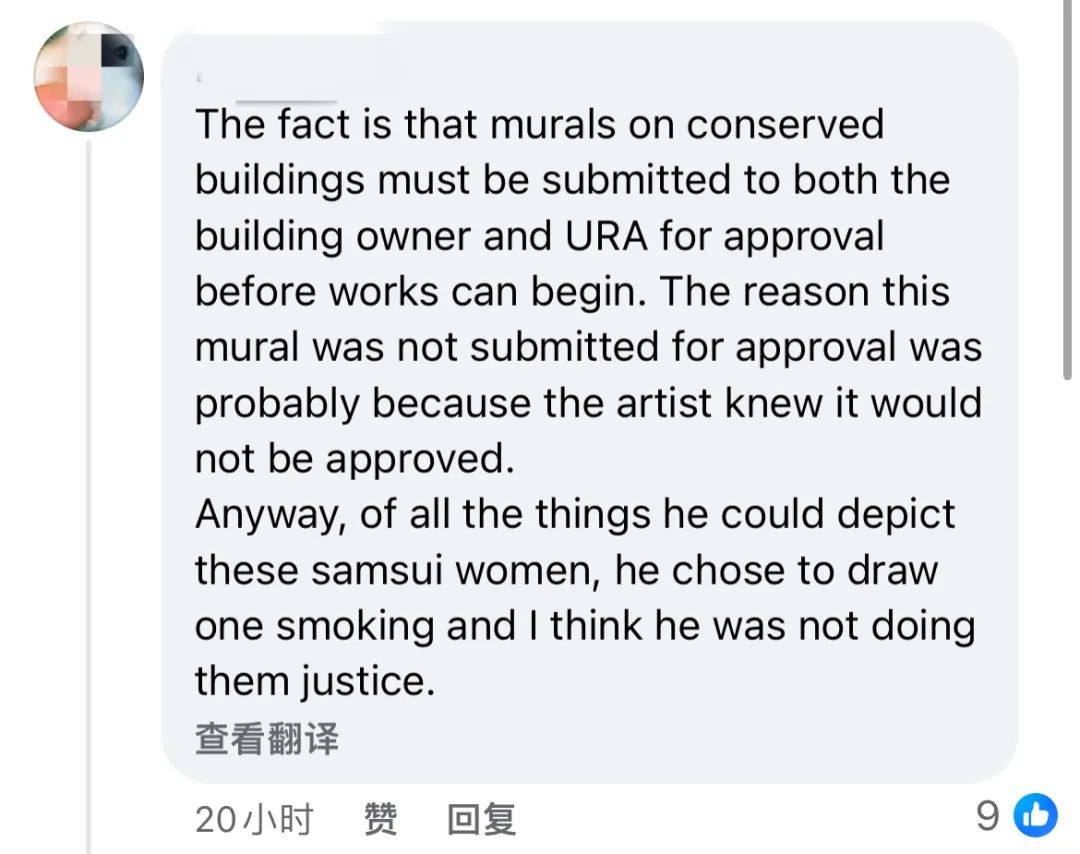Click the word probably in the comment
This screenshot has height=854, width=1080.
277,404
